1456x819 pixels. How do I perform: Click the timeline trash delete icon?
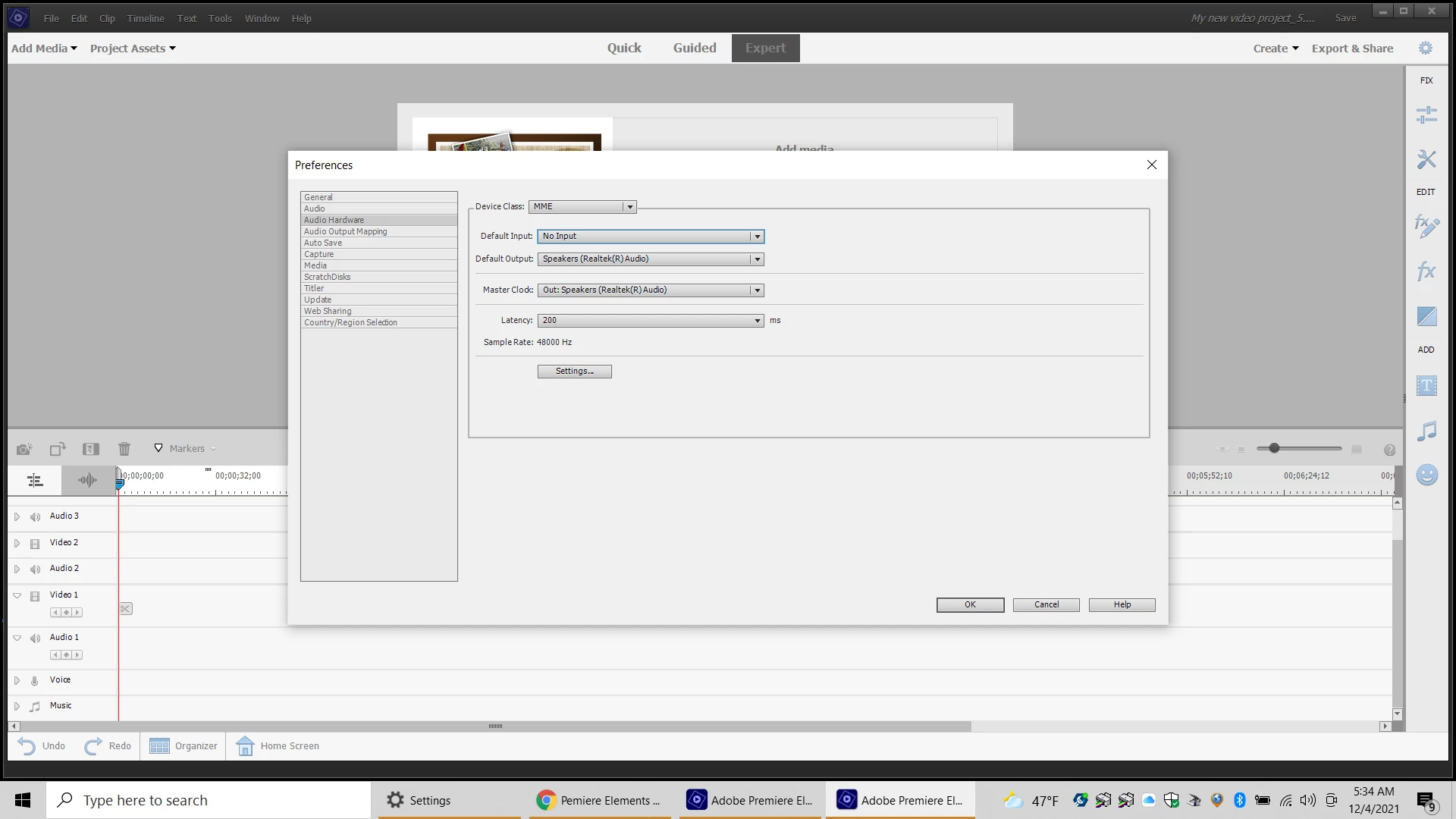pos(124,449)
